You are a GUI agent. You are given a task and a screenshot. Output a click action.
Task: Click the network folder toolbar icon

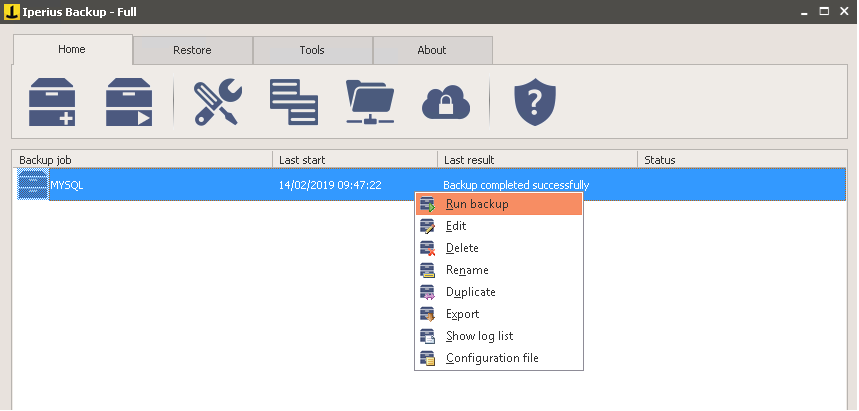(370, 102)
